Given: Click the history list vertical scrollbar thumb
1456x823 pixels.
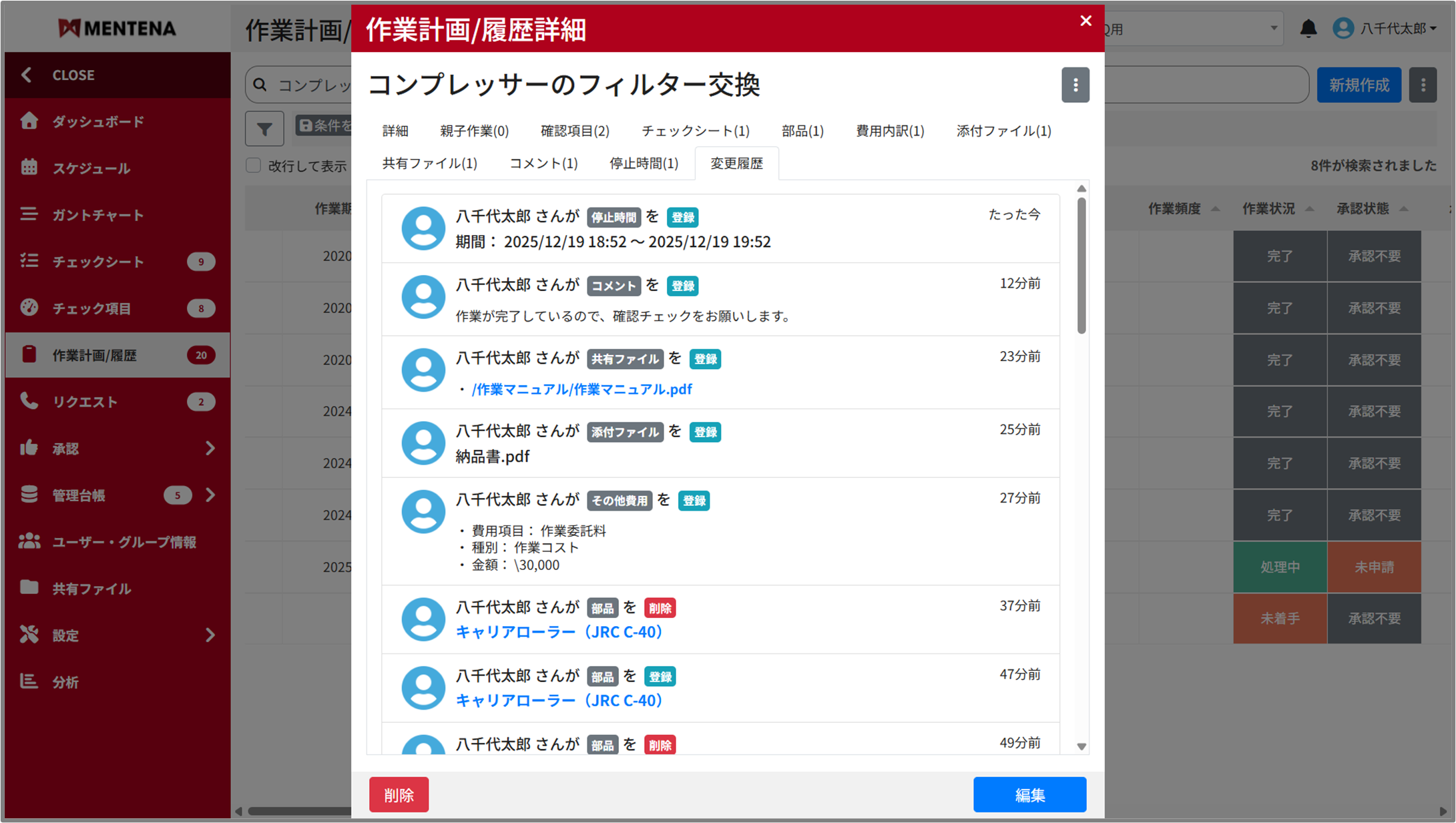Looking at the screenshot, I should tap(1081, 267).
